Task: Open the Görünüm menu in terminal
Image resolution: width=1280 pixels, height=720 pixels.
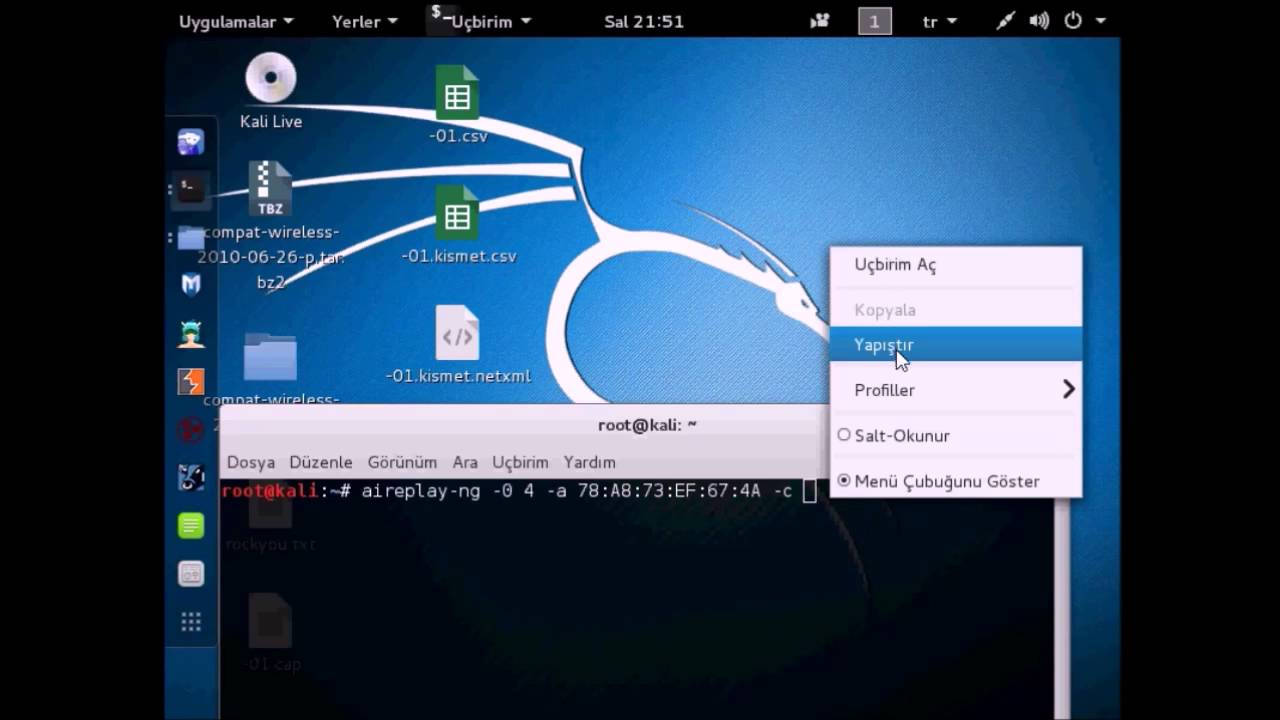Action: click(x=402, y=462)
